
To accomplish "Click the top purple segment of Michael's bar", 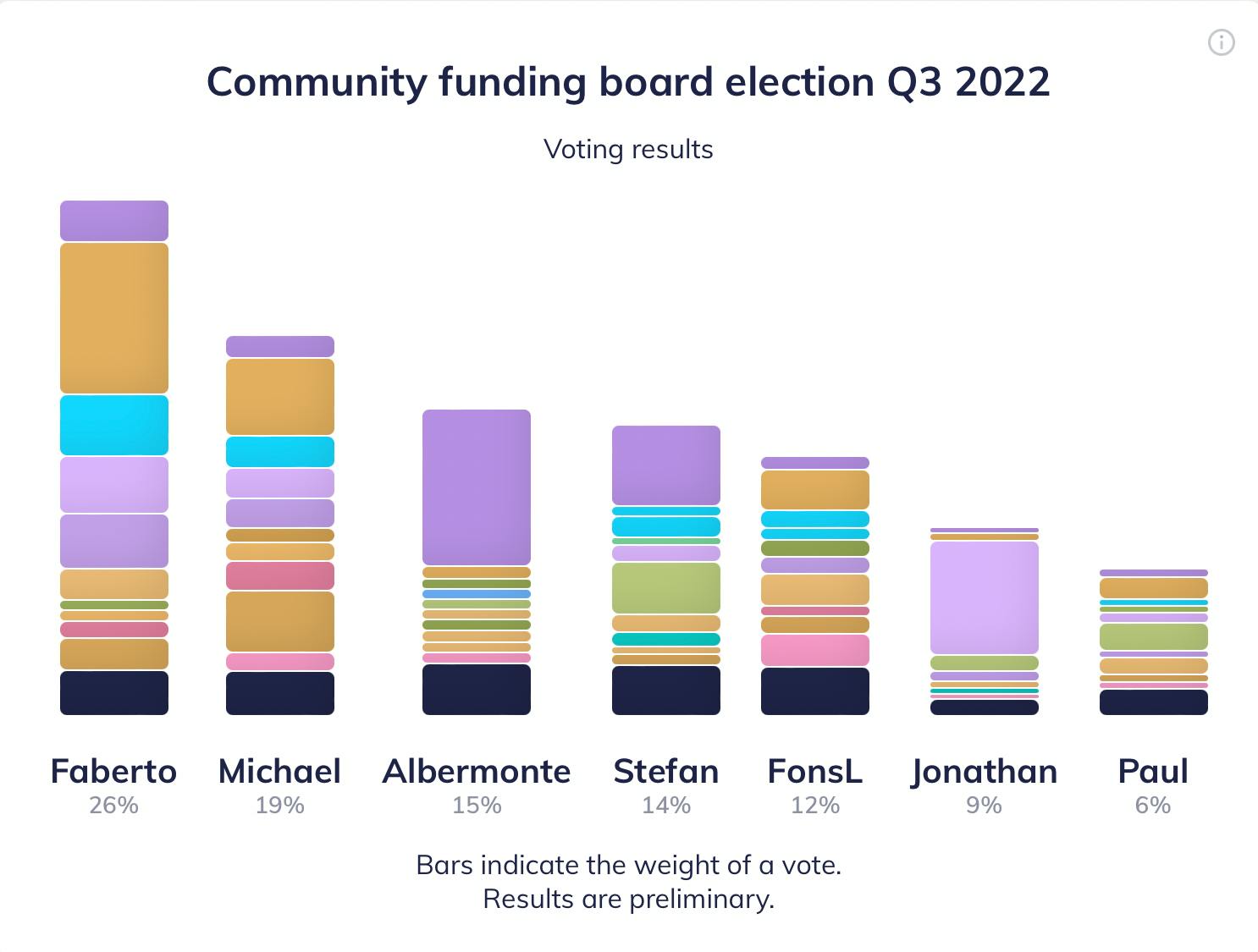I will (280, 346).
